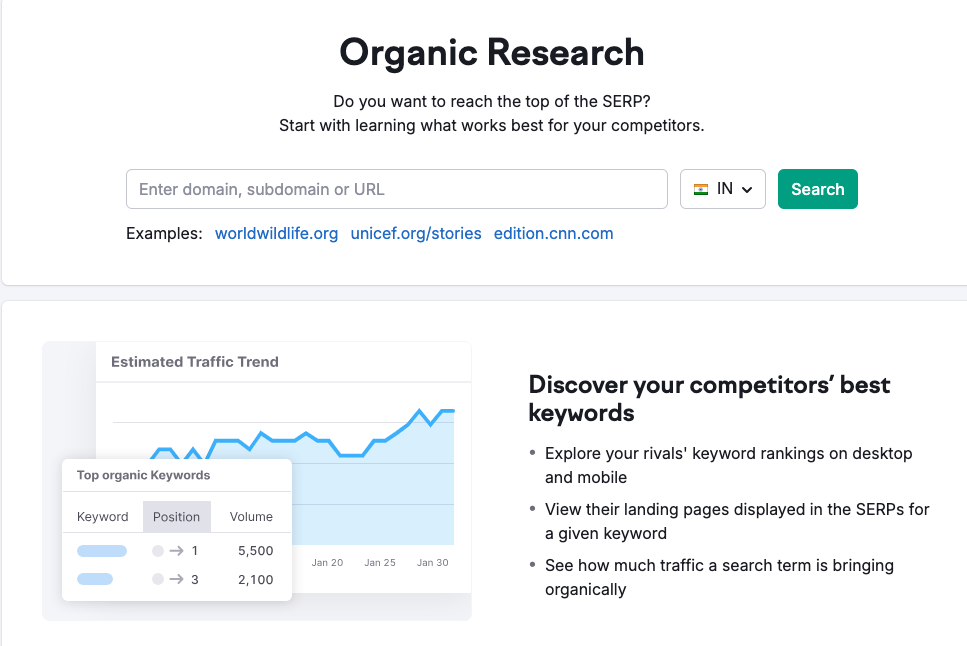
Task: Open the unicef.org/stories example link
Action: pos(416,233)
